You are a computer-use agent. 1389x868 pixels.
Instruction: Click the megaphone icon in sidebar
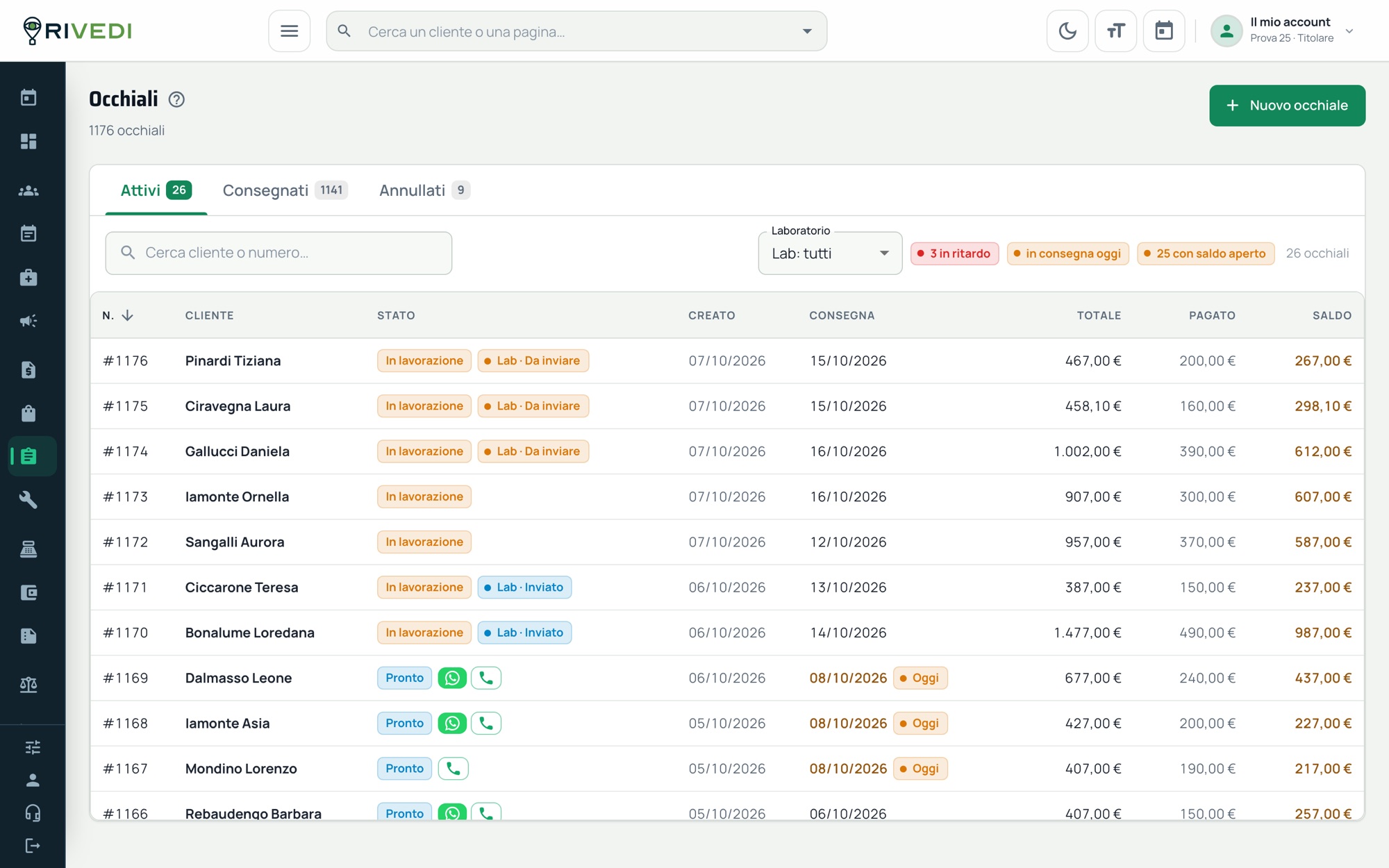pyautogui.click(x=28, y=321)
